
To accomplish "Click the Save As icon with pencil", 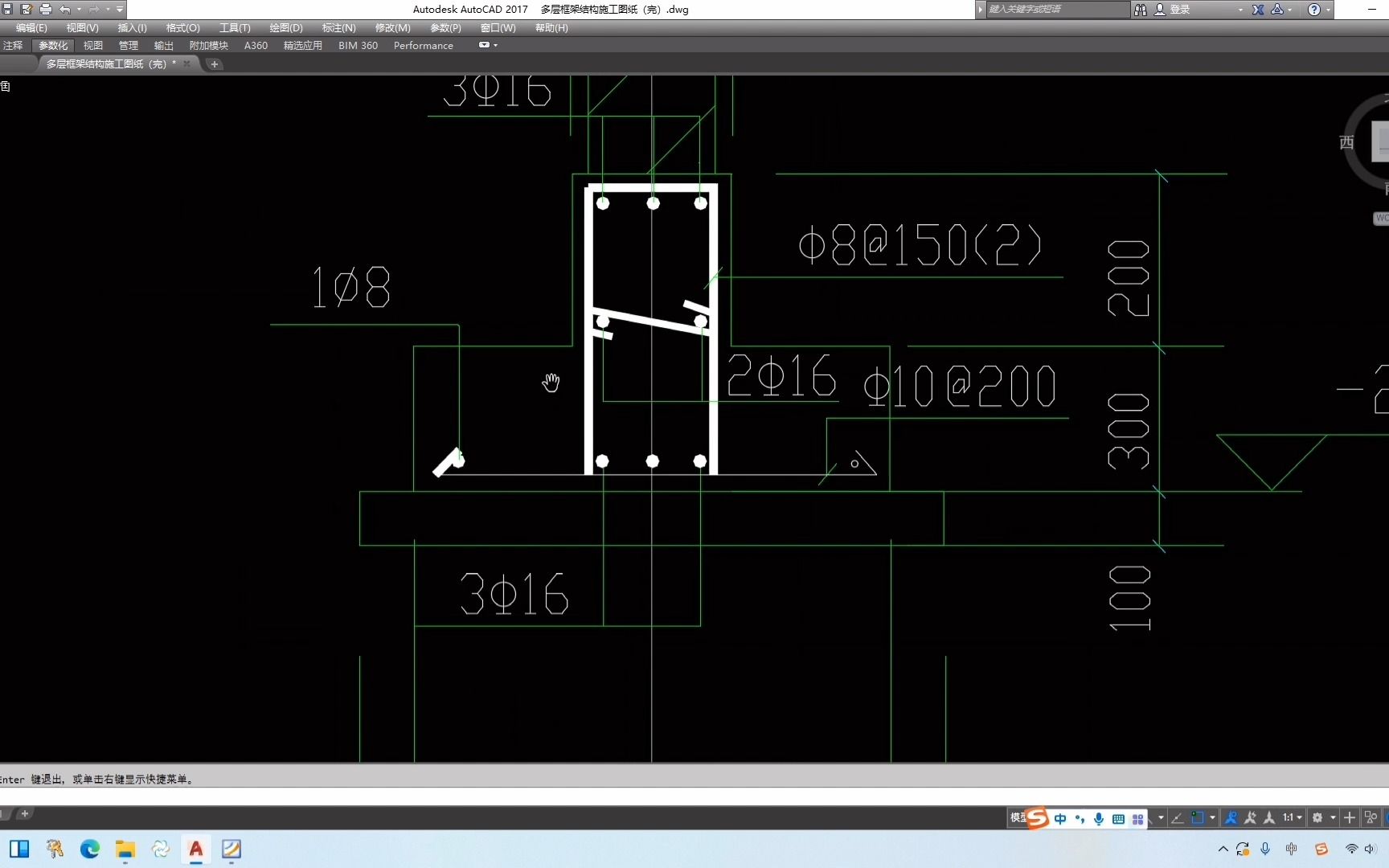I will point(27,10).
